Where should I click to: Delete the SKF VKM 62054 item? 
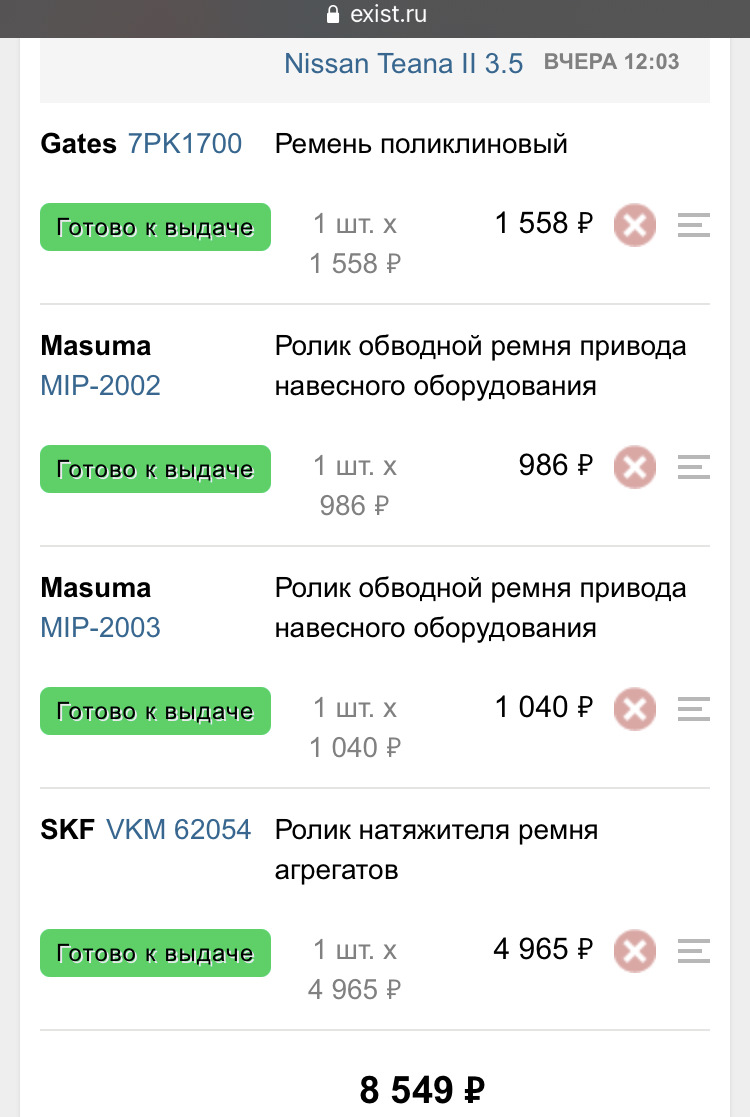pyautogui.click(x=634, y=951)
